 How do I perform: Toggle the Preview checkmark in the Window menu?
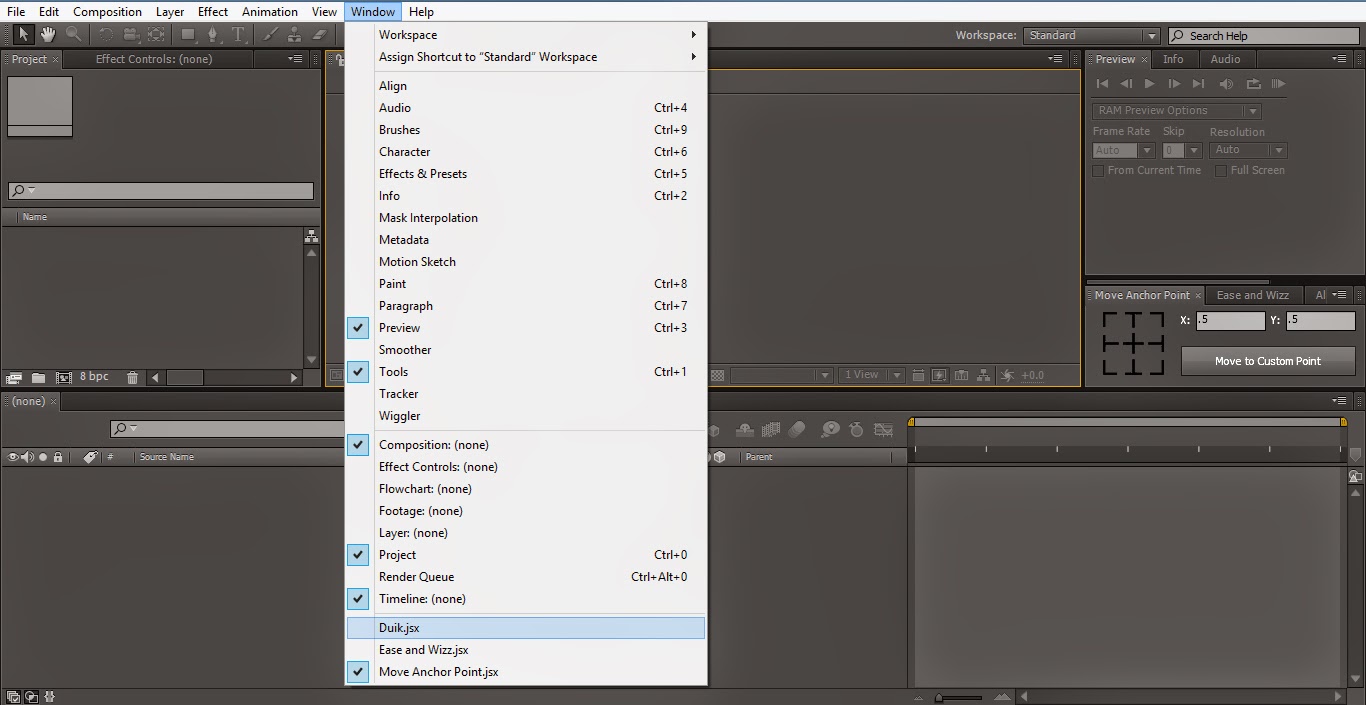coord(357,327)
